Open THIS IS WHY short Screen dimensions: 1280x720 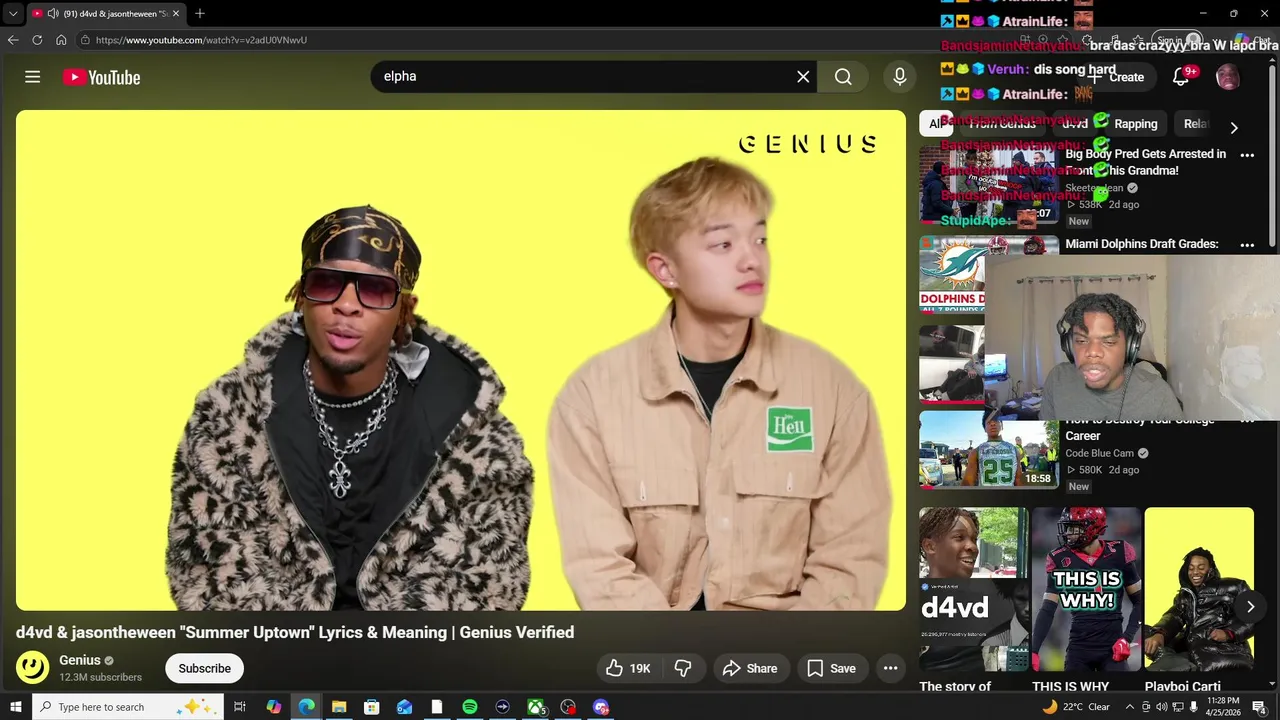coord(1086,589)
